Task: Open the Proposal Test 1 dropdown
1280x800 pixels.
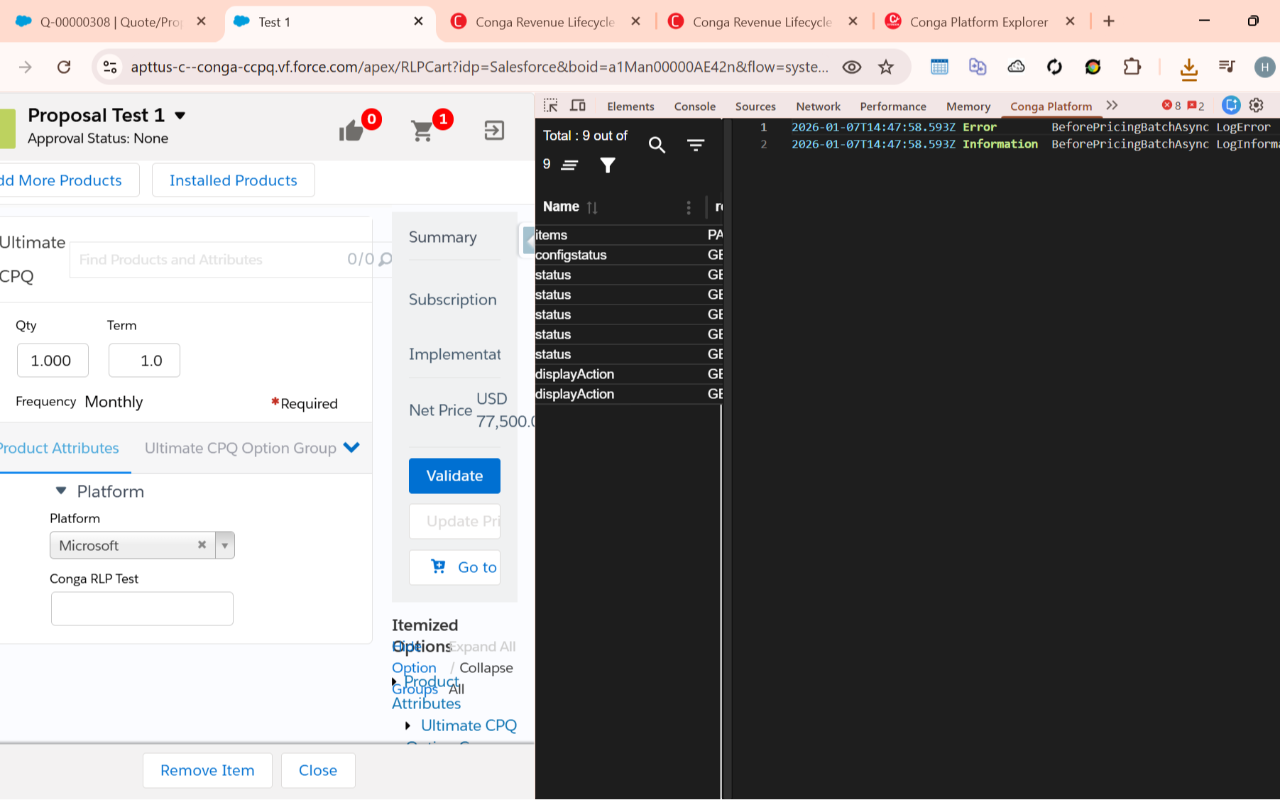Action: [180, 114]
